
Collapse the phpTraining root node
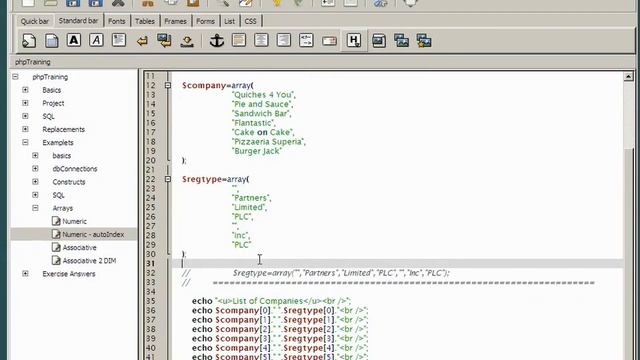(16, 77)
